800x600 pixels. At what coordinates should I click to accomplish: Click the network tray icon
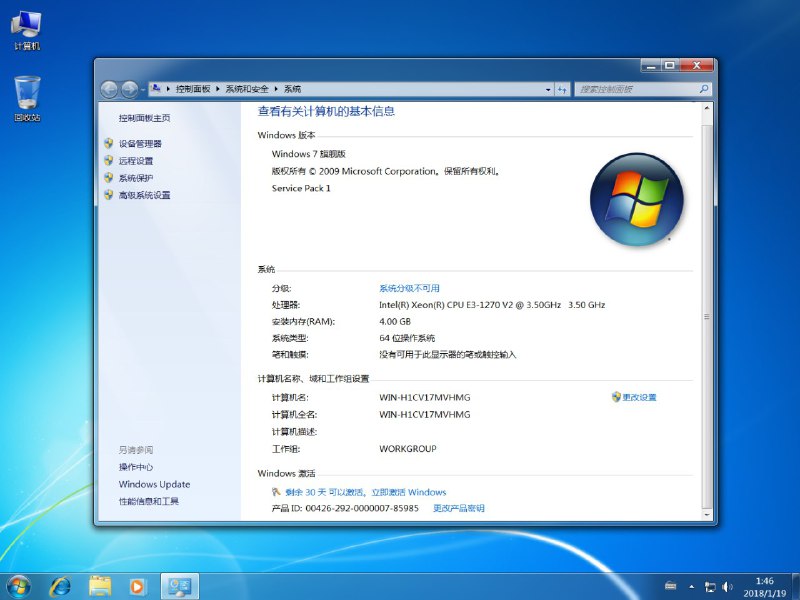[710, 587]
